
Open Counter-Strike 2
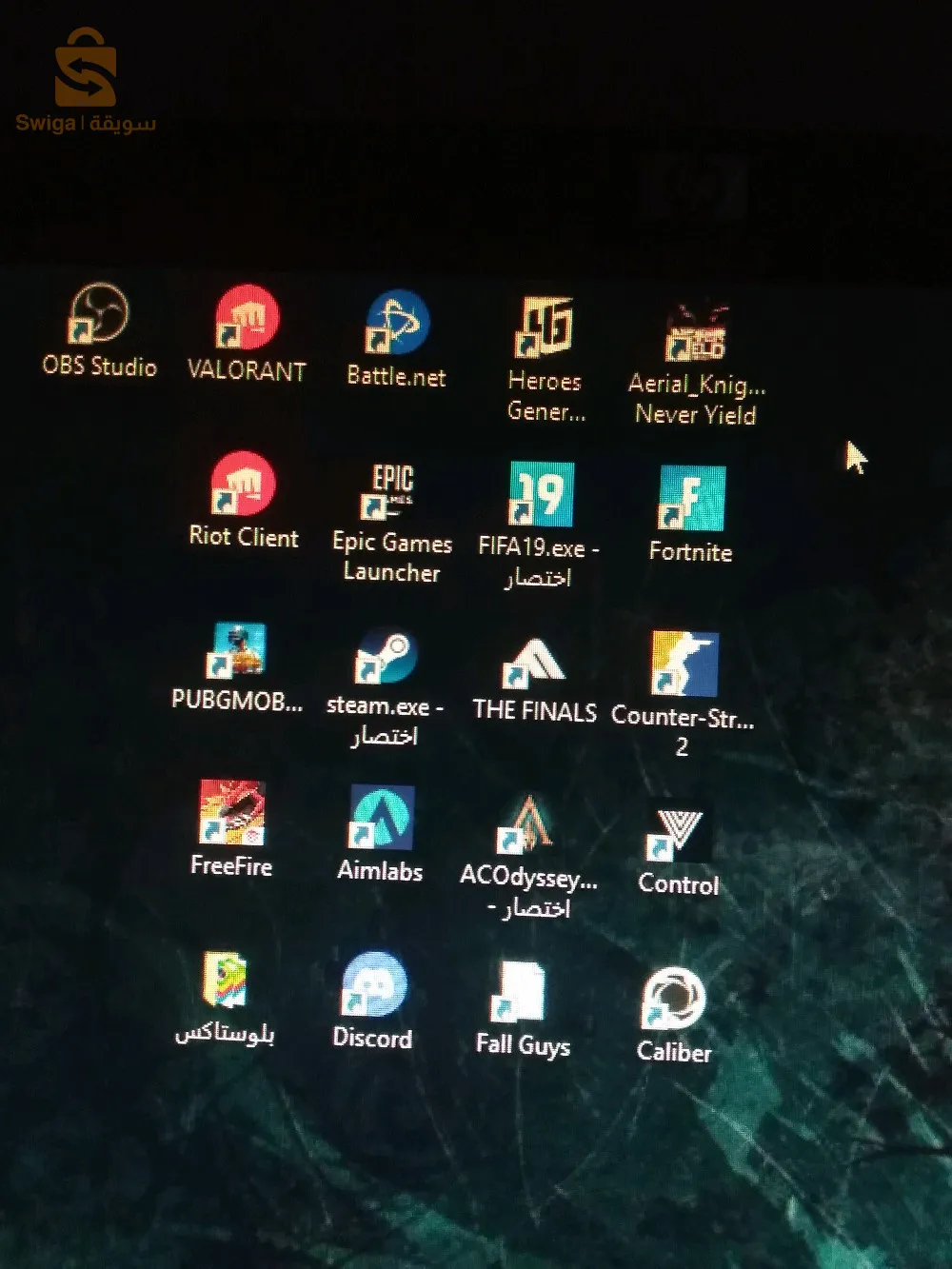coord(681,657)
